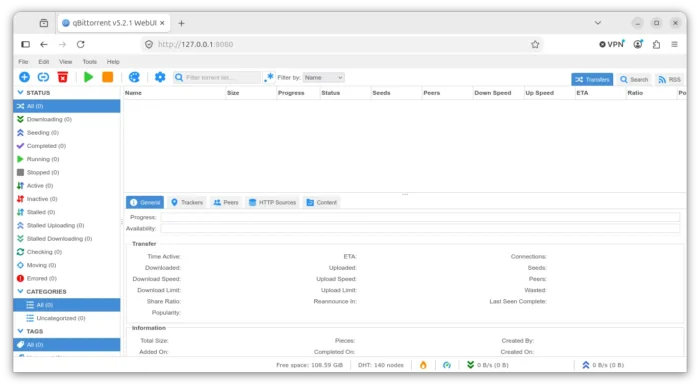Viewport: 700px width, 387px height.
Task: Sort by the Peers column header
Action: click(x=447, y=93)
